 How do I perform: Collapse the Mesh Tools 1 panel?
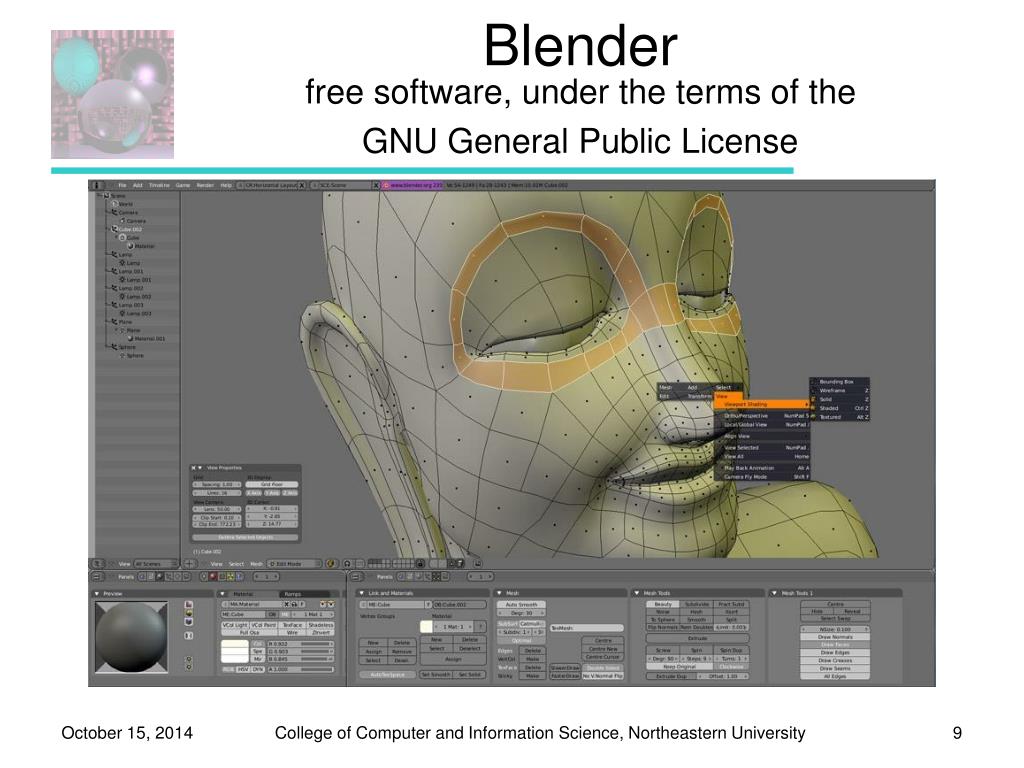coord(773,593)
